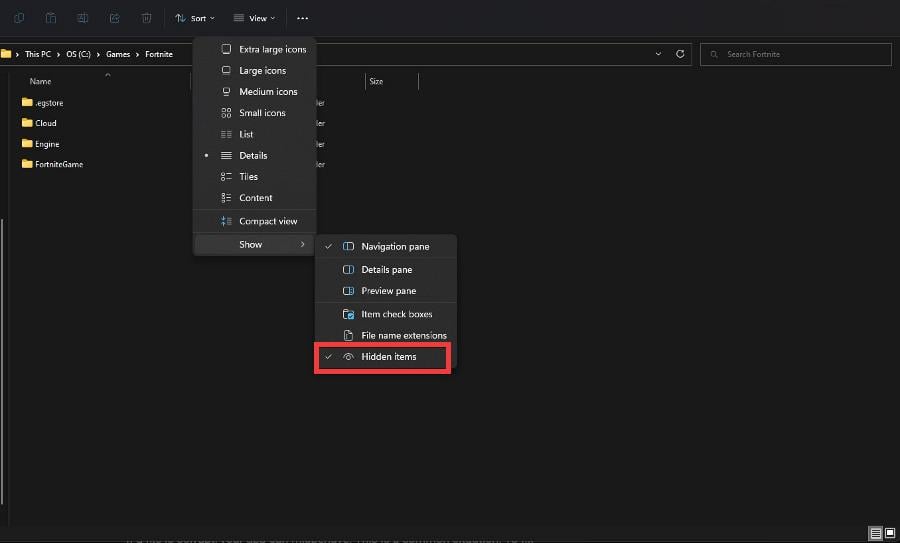Expand the address bar history dropdown
Viewport: 900px width, 543px height.
point(658,54)
